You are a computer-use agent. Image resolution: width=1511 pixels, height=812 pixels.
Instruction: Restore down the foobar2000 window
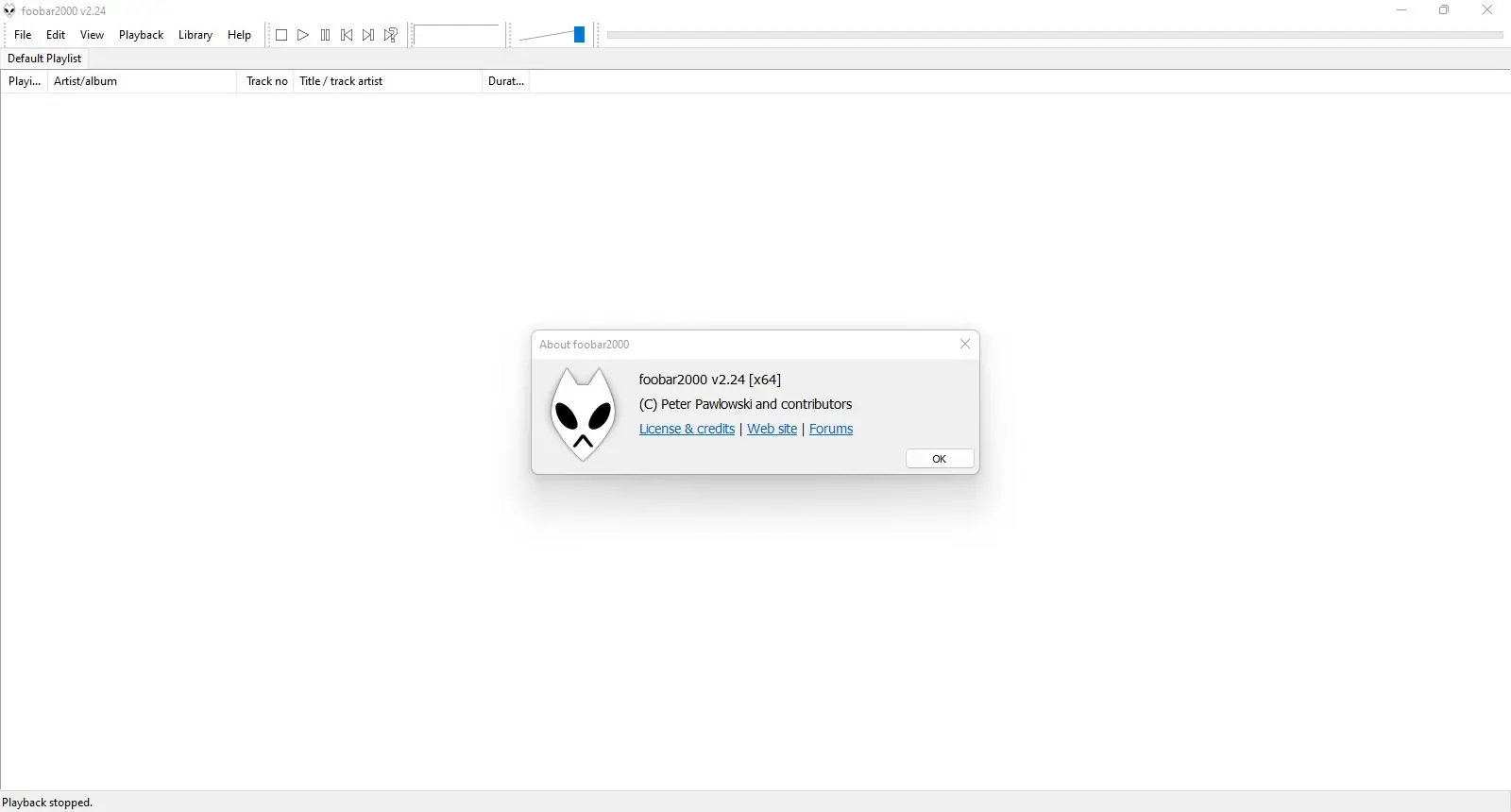(x=1444, y=10)
